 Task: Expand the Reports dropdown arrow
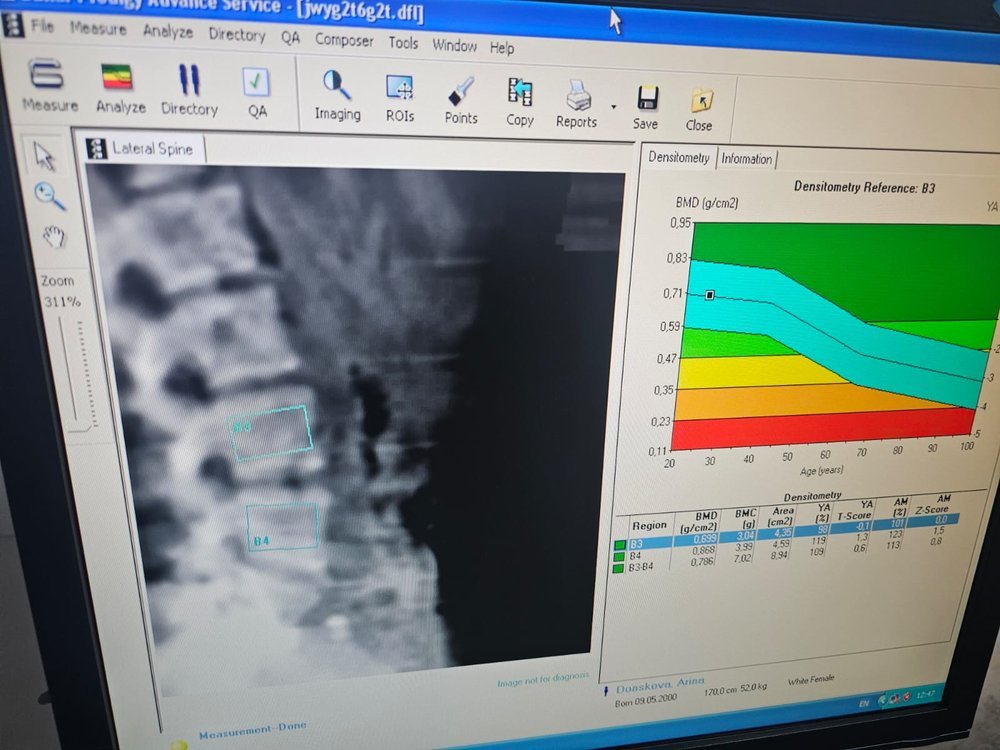[x=612, y=106]
